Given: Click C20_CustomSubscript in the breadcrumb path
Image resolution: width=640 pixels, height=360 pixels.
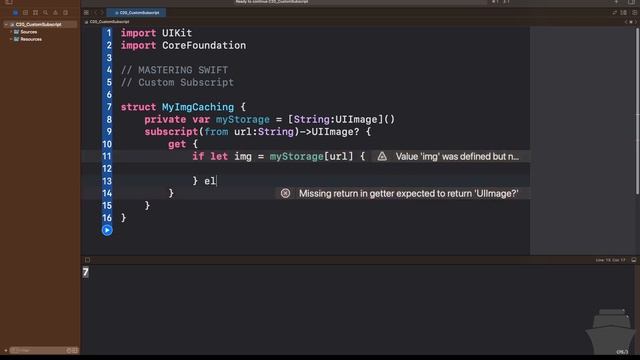Looking at the screenshot, I should click(x=109, y=22).
